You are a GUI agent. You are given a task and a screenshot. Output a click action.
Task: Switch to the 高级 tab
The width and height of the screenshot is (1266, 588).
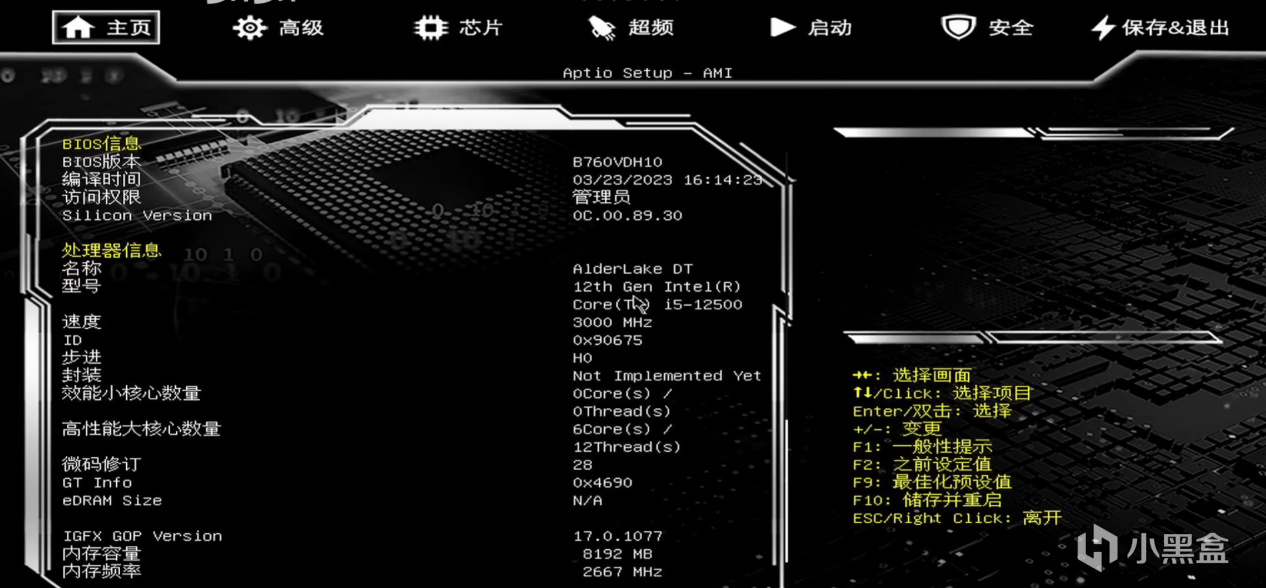pyautogui.click(x=279, y=27)
